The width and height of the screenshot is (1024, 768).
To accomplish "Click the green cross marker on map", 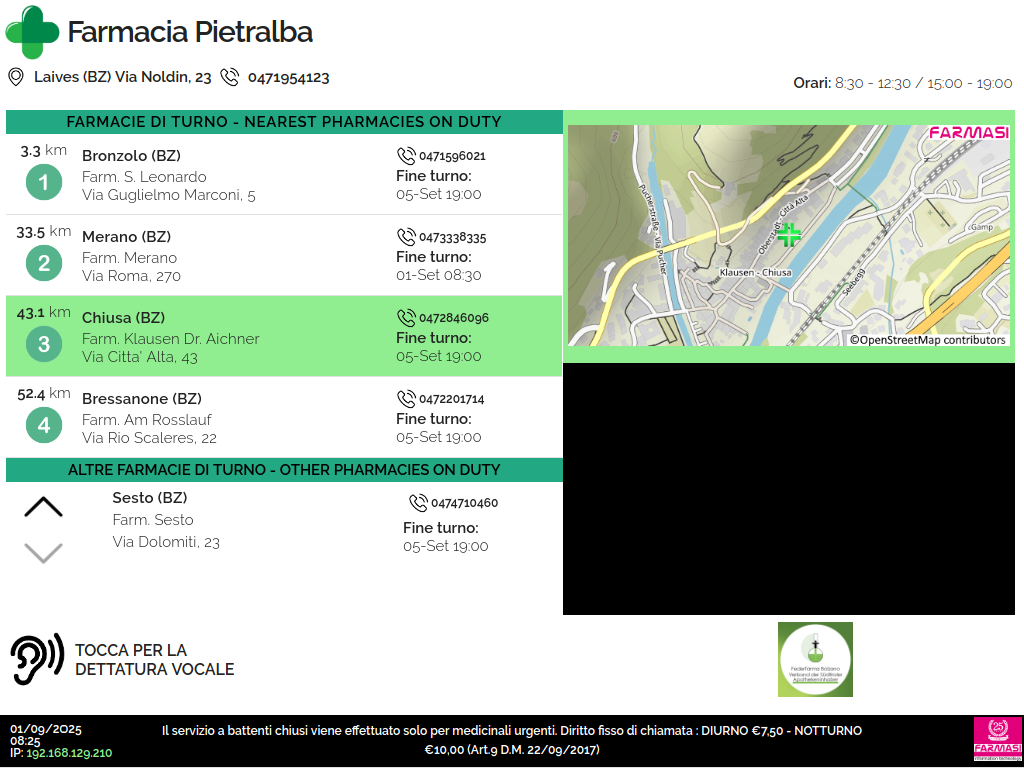I will pyautogui.click(x=790, y=235).
